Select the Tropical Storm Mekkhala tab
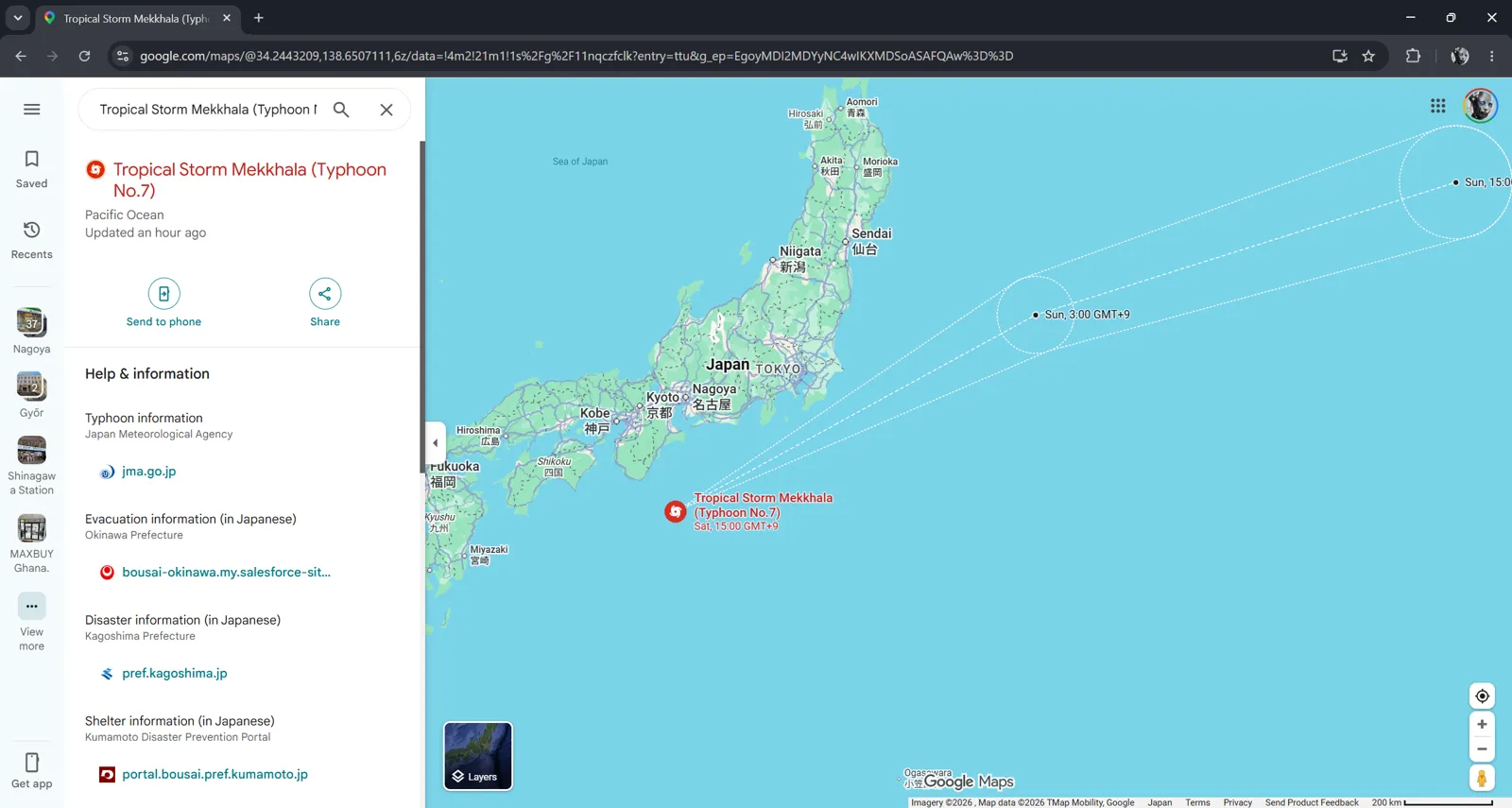1512x808 pixels. tap(138, 19)
